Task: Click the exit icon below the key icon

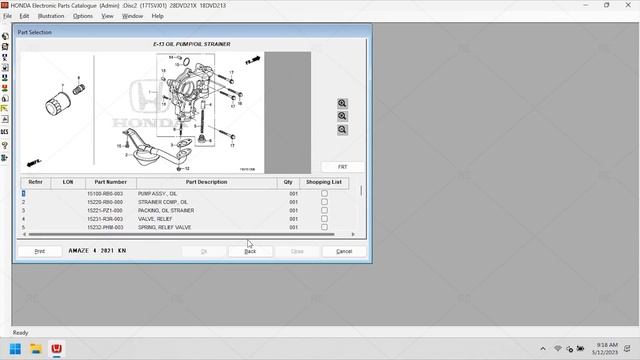Action: point(5,158)
